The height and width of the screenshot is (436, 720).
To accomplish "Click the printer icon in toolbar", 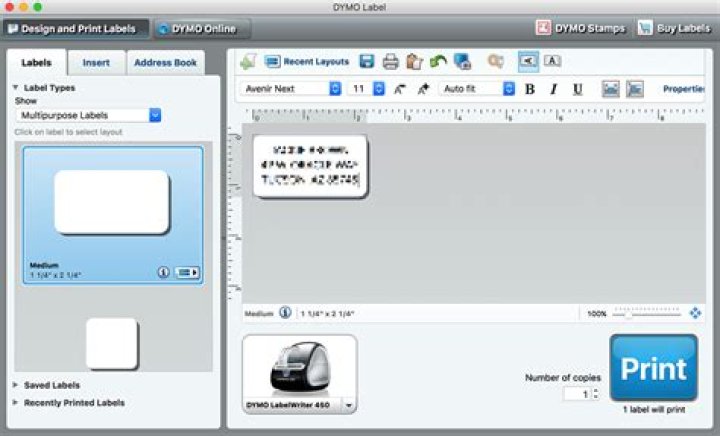I will 390,61.
